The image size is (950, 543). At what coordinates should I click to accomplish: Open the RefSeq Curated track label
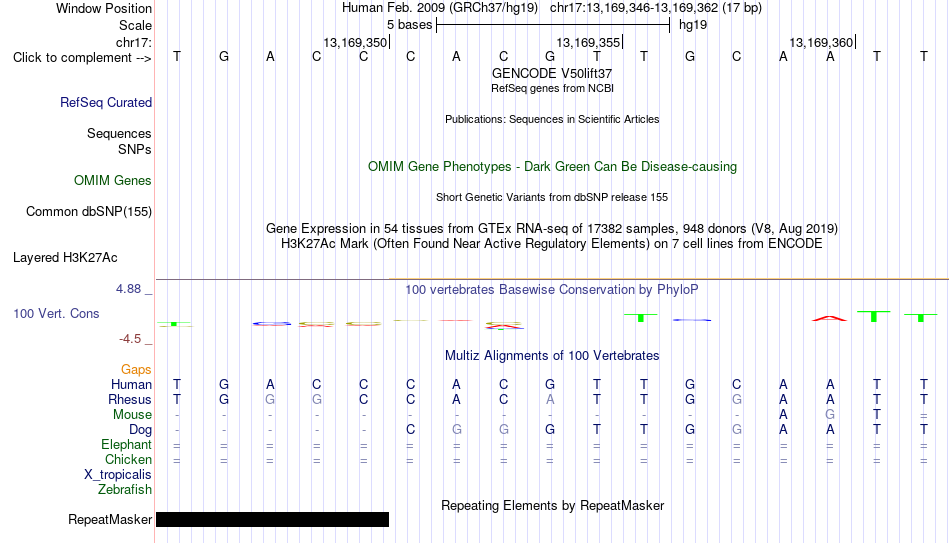coord(105,102)
